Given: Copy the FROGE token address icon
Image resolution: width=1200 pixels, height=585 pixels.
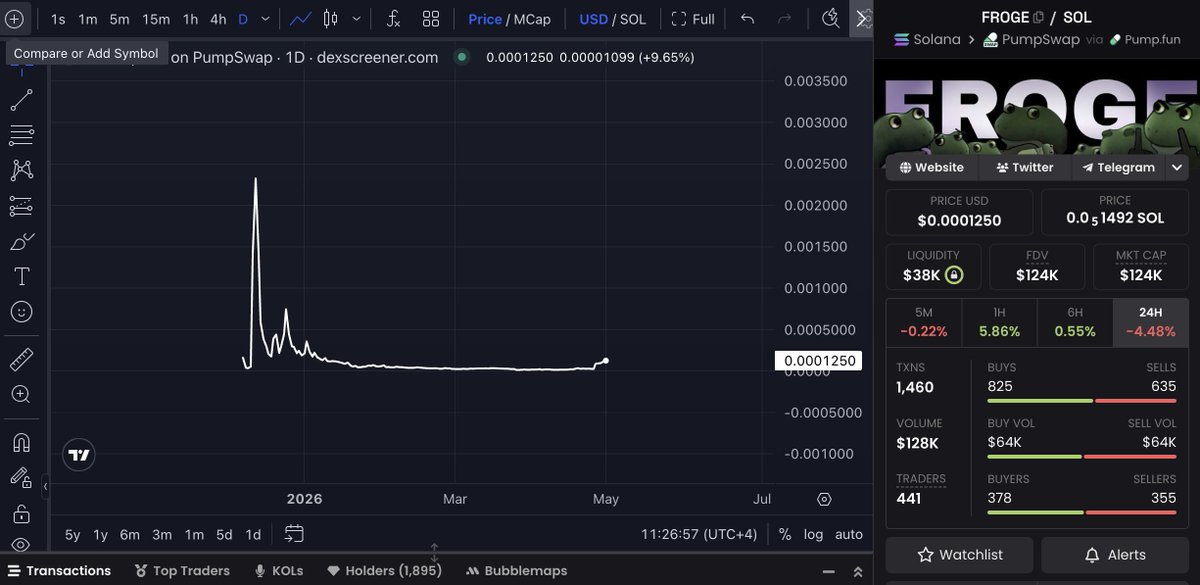Looking at the screenshot, I should click(1038, 17).
